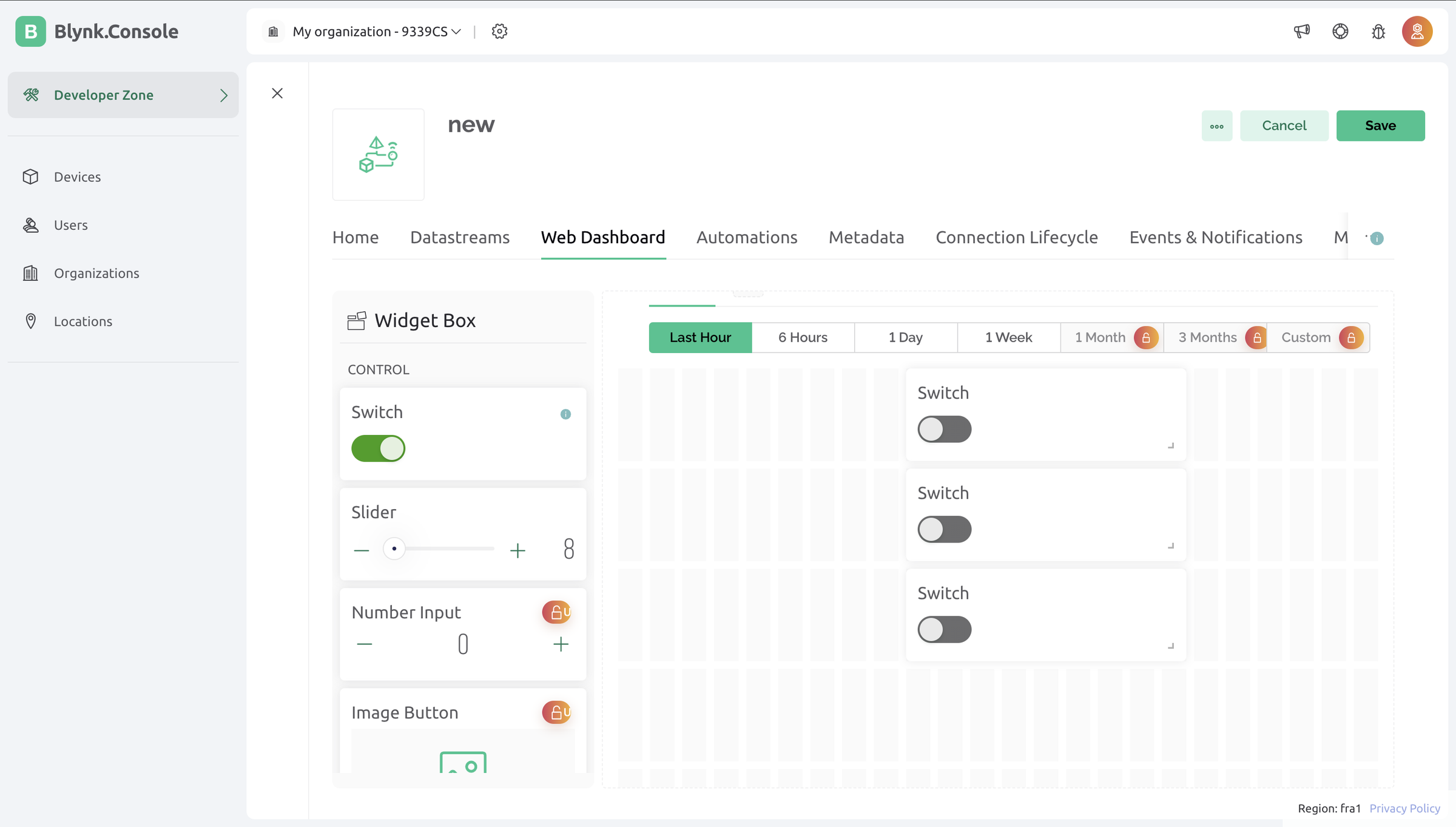Enable the bottom Switch on the dashboard
The width and height of the screenshot is (1456, 827).
click(x=944, y=629)
